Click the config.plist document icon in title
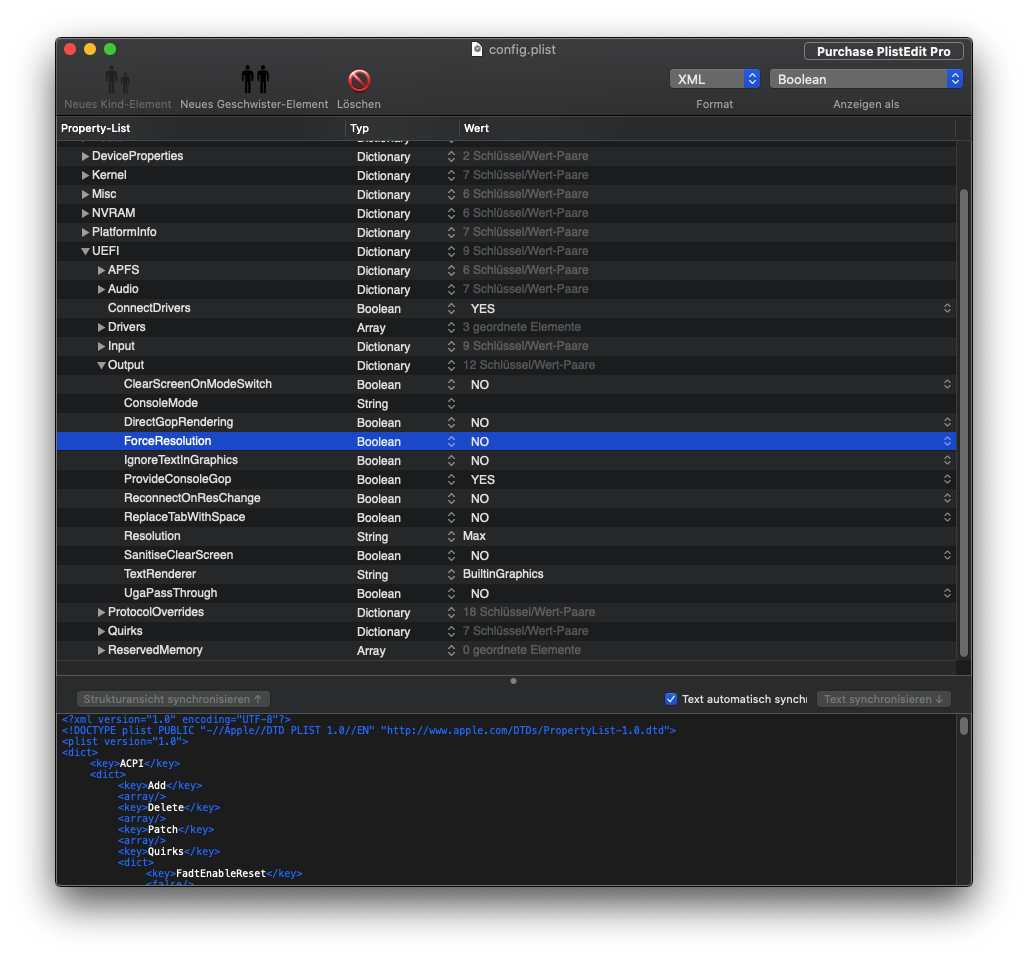This screenshot has height=960, width=1028. pos(477,49)
